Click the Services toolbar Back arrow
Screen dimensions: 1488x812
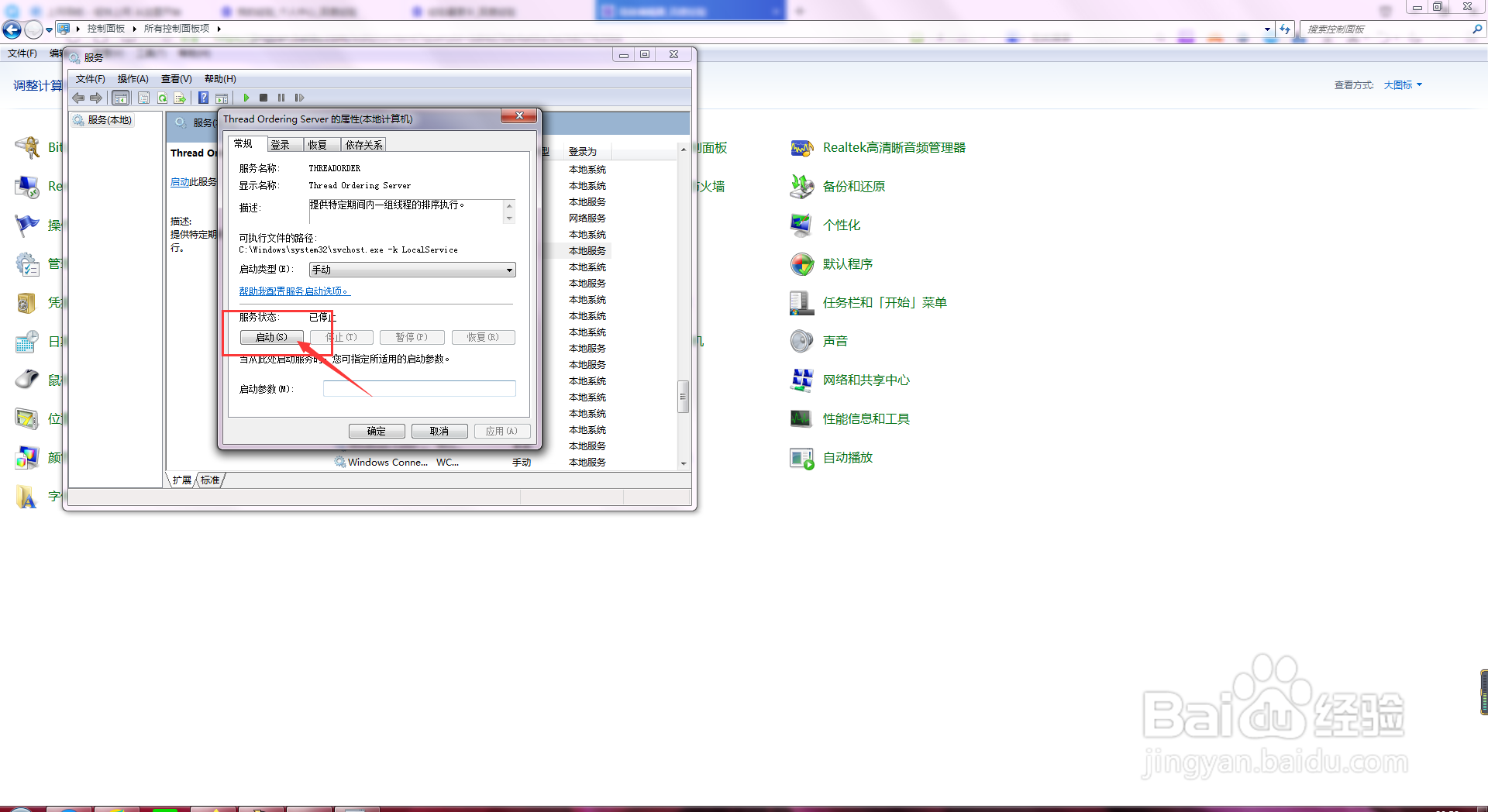(78, 98)
